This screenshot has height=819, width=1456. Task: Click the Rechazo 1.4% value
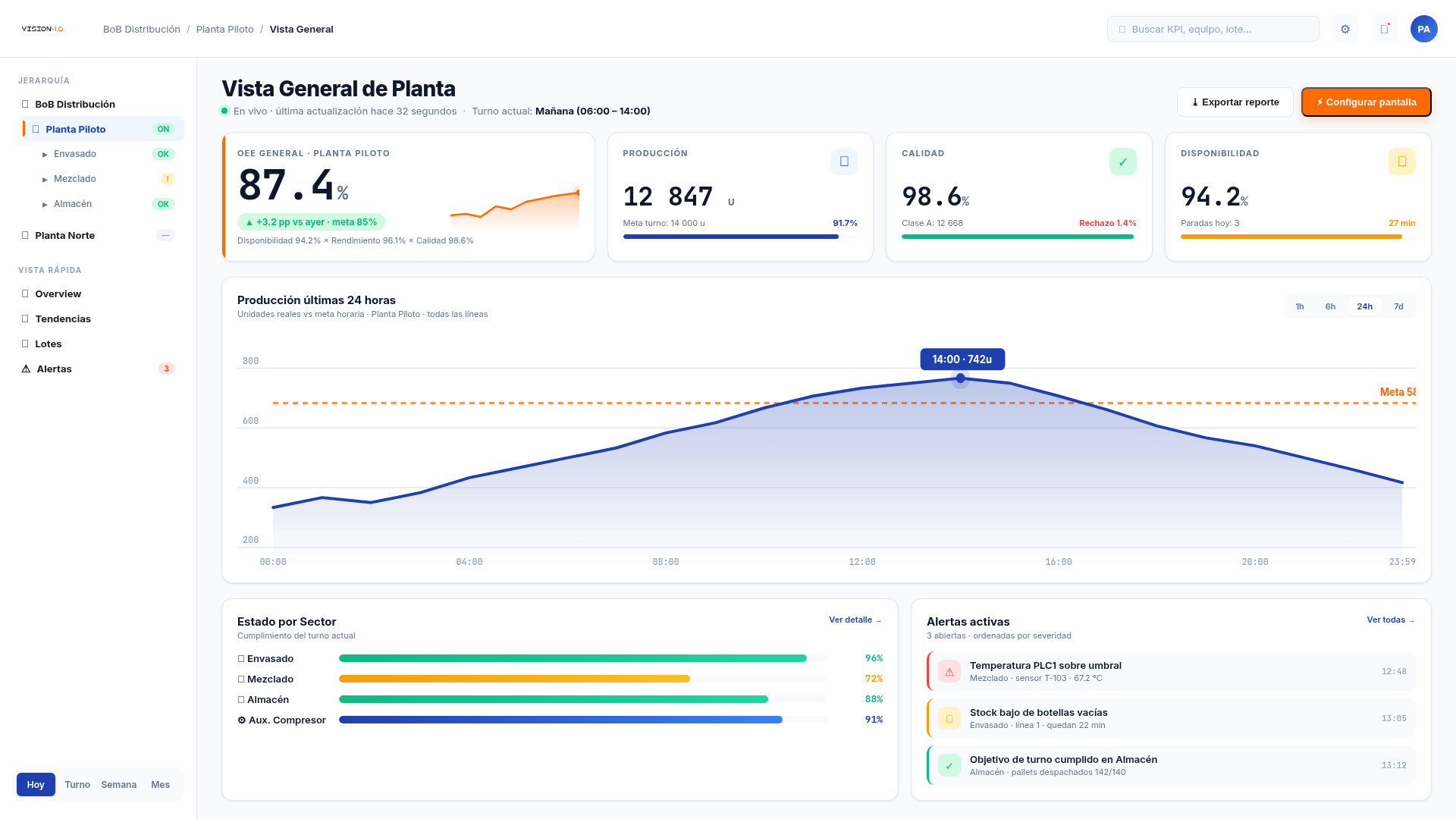1107,223
